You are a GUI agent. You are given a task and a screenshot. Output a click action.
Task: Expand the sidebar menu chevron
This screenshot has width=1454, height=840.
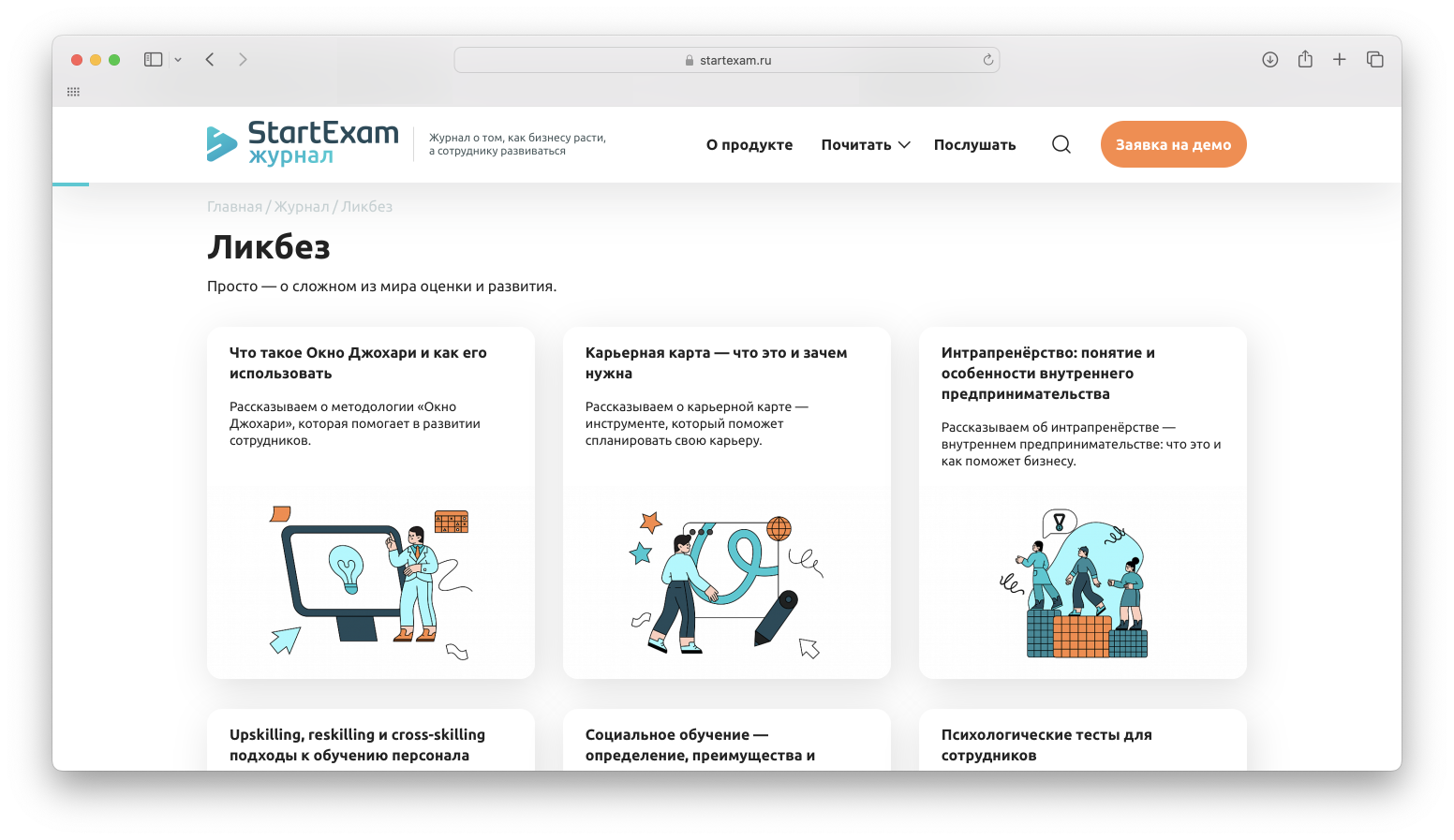[178, 59]
